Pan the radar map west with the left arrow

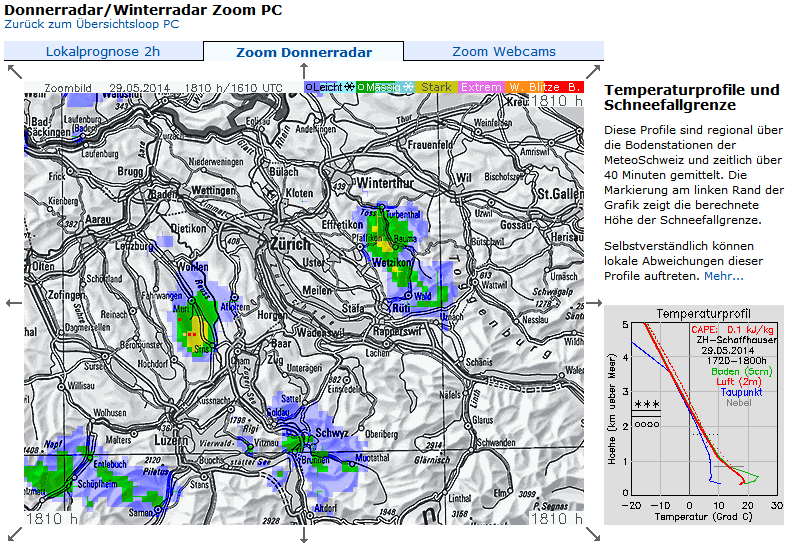coord(14,303)
